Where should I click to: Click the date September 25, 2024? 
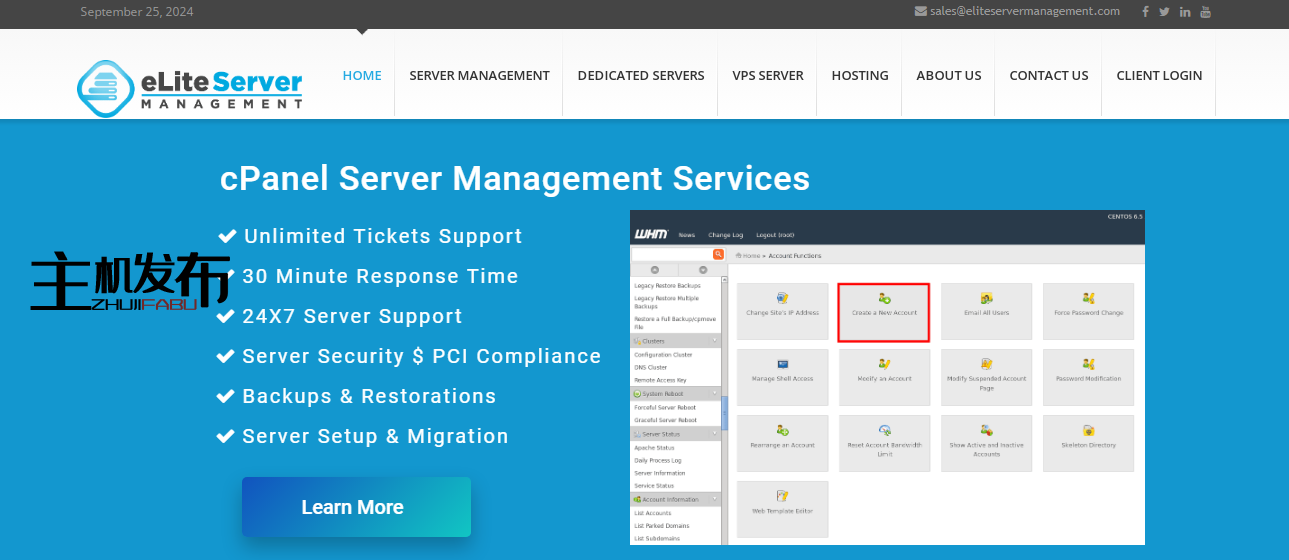pos(137,12)
